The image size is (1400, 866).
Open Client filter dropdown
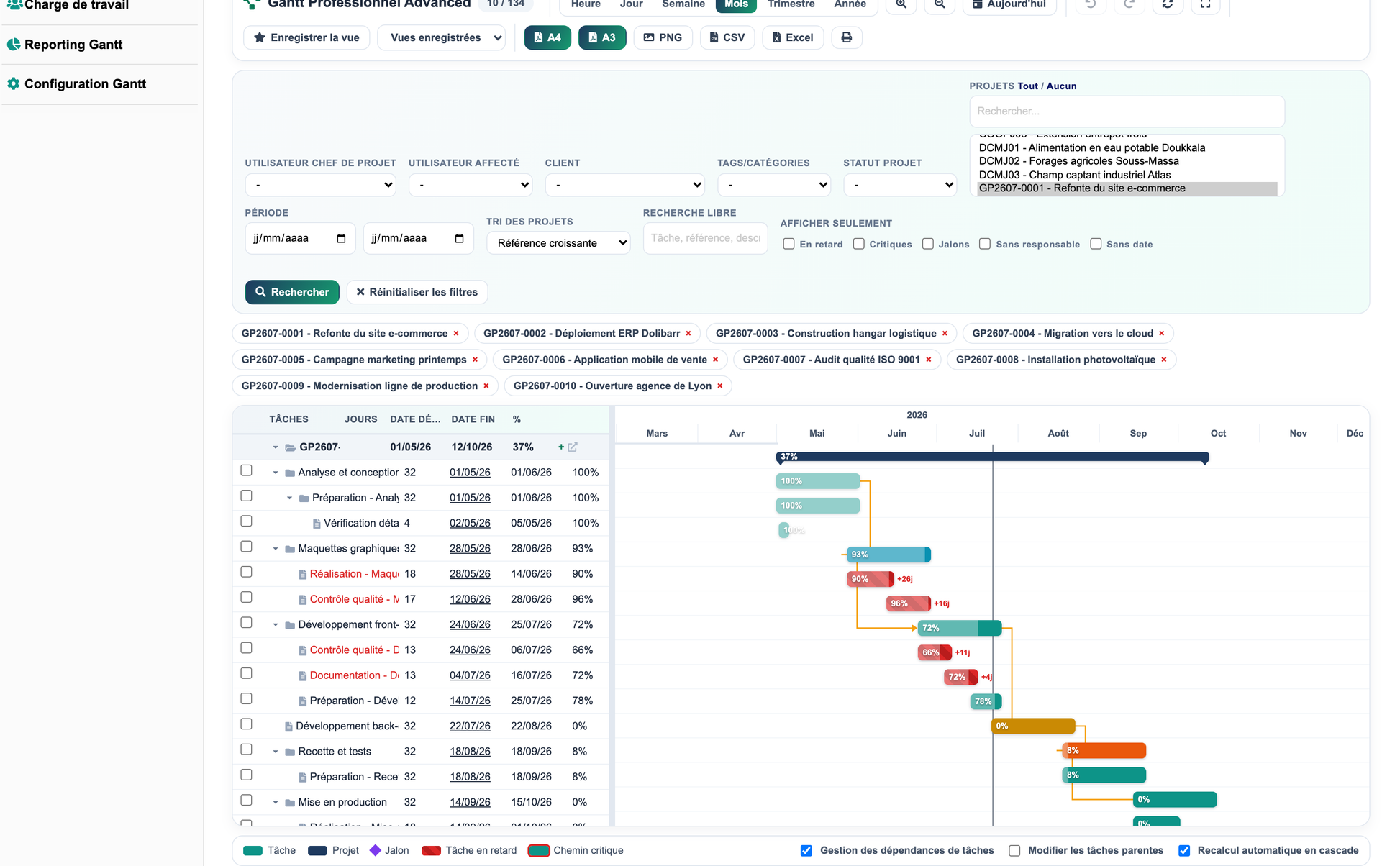[625, 185]
